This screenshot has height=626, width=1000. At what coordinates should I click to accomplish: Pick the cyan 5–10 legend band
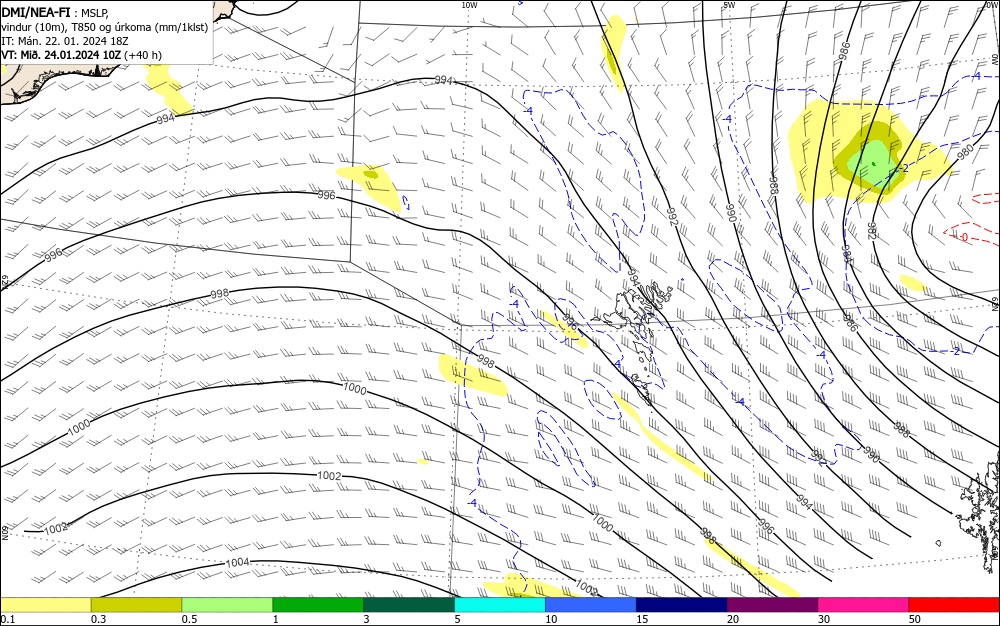point(500,605)
